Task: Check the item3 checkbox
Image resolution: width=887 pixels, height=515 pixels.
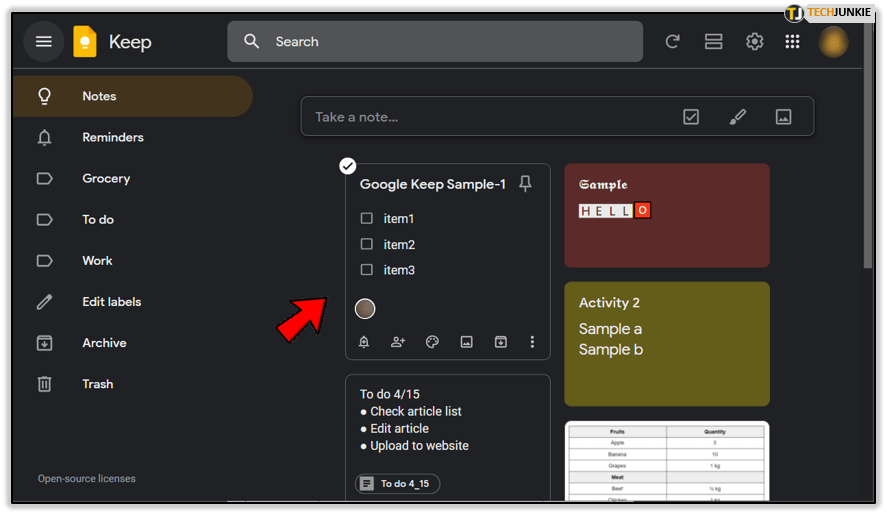Action: pyautogui.click(x=367, y=270)
